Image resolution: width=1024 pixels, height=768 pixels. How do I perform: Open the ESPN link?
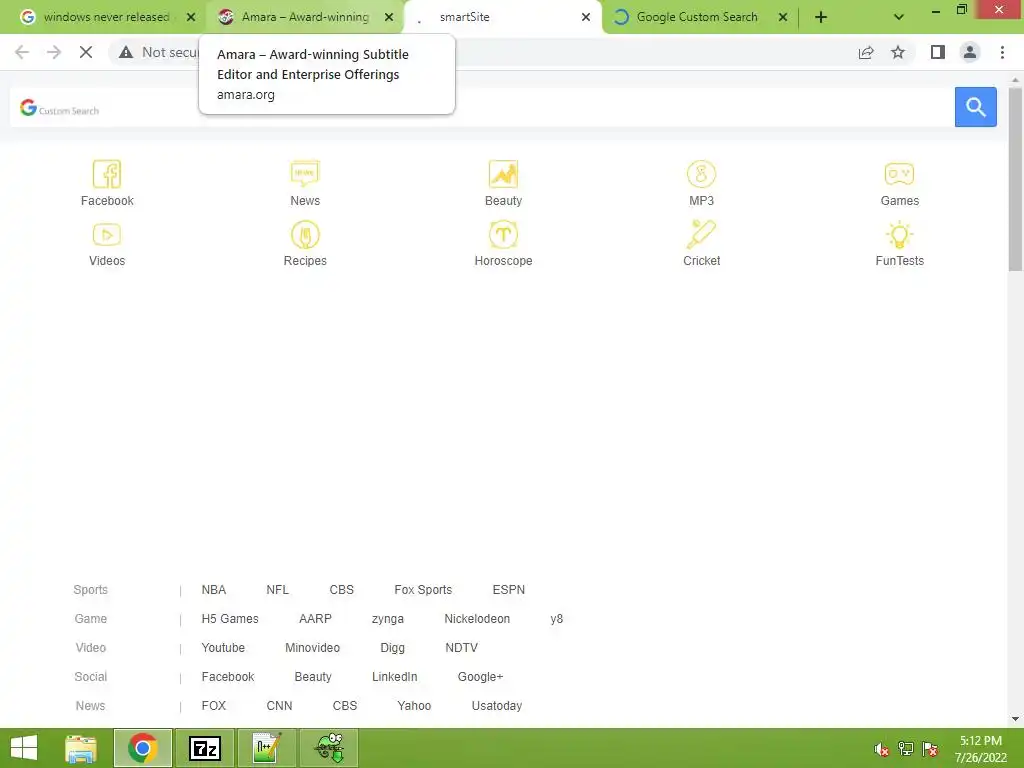point(508,590)
